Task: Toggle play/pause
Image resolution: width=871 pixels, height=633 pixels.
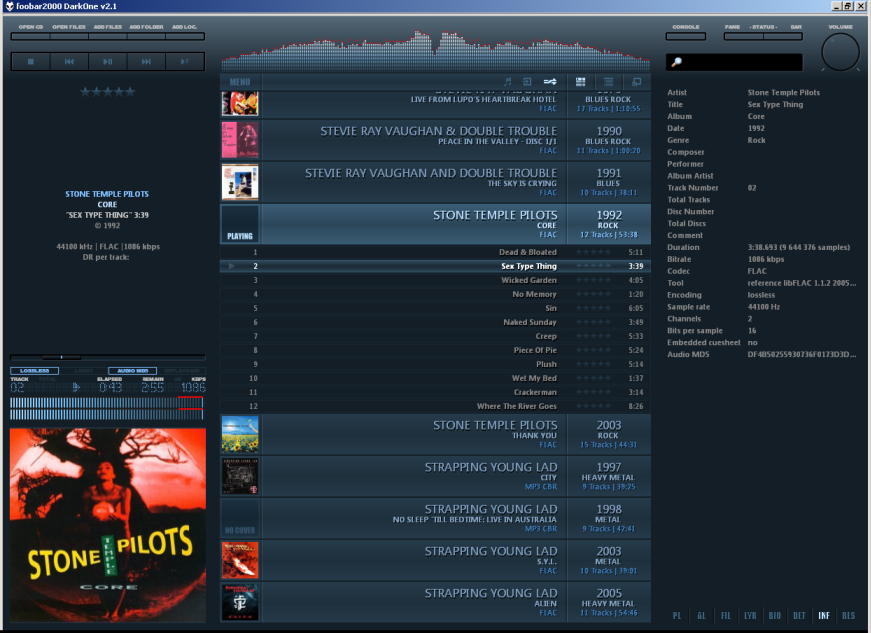Action: [x=108, y=62]
